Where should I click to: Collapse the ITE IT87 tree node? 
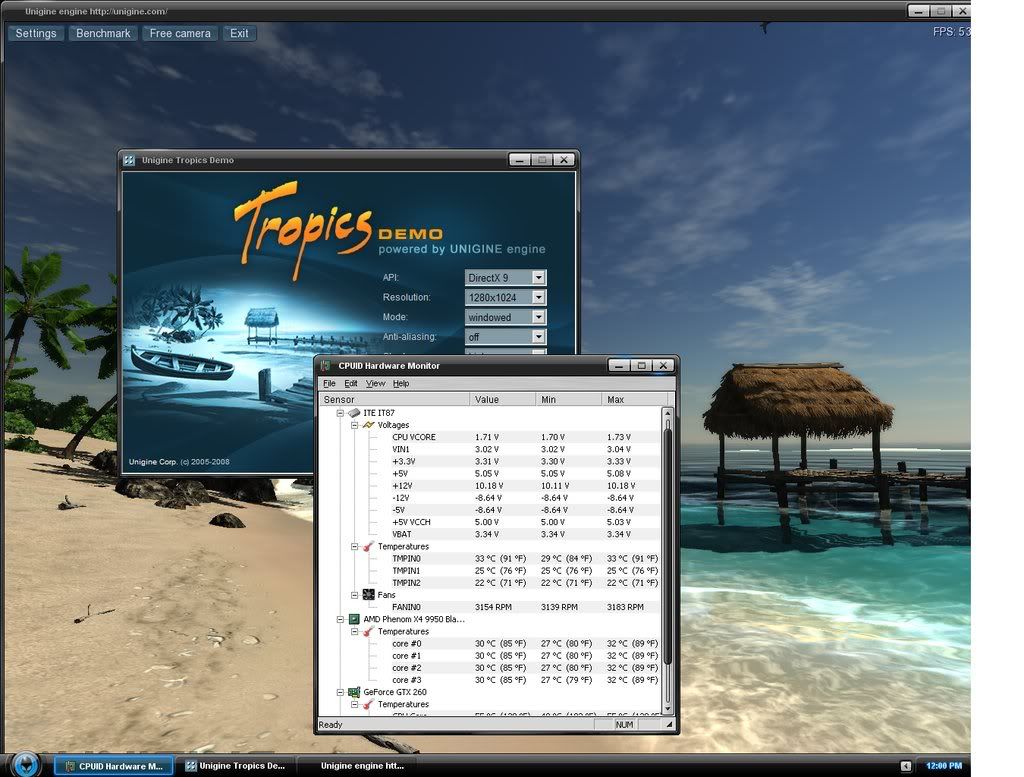[x=340, y=413]
